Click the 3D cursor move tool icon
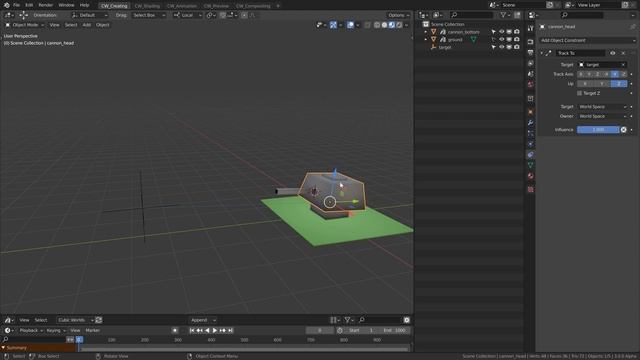 (23, 15)
